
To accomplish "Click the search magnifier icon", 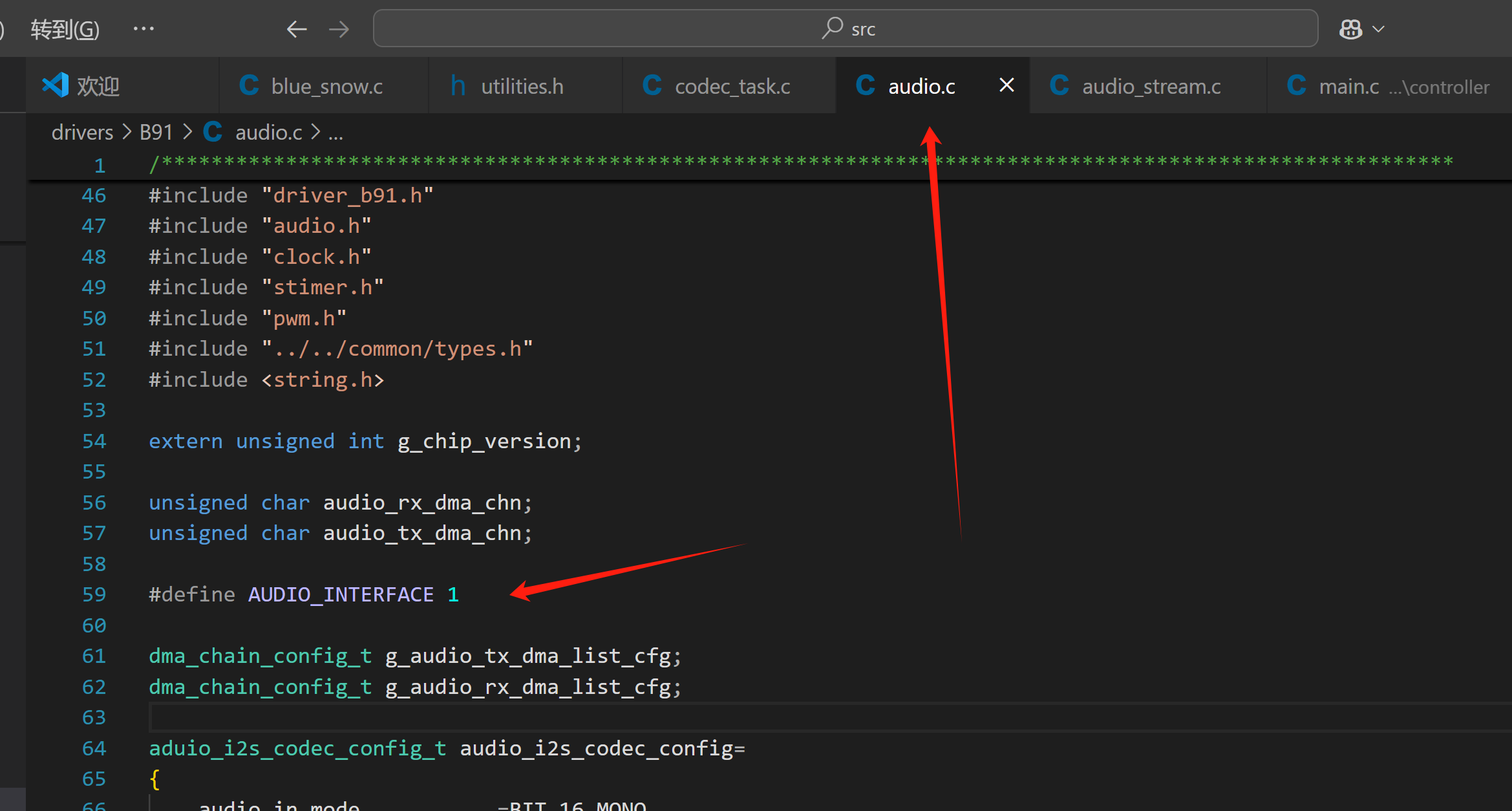I will pyautogui.click(x=832, y=28).
